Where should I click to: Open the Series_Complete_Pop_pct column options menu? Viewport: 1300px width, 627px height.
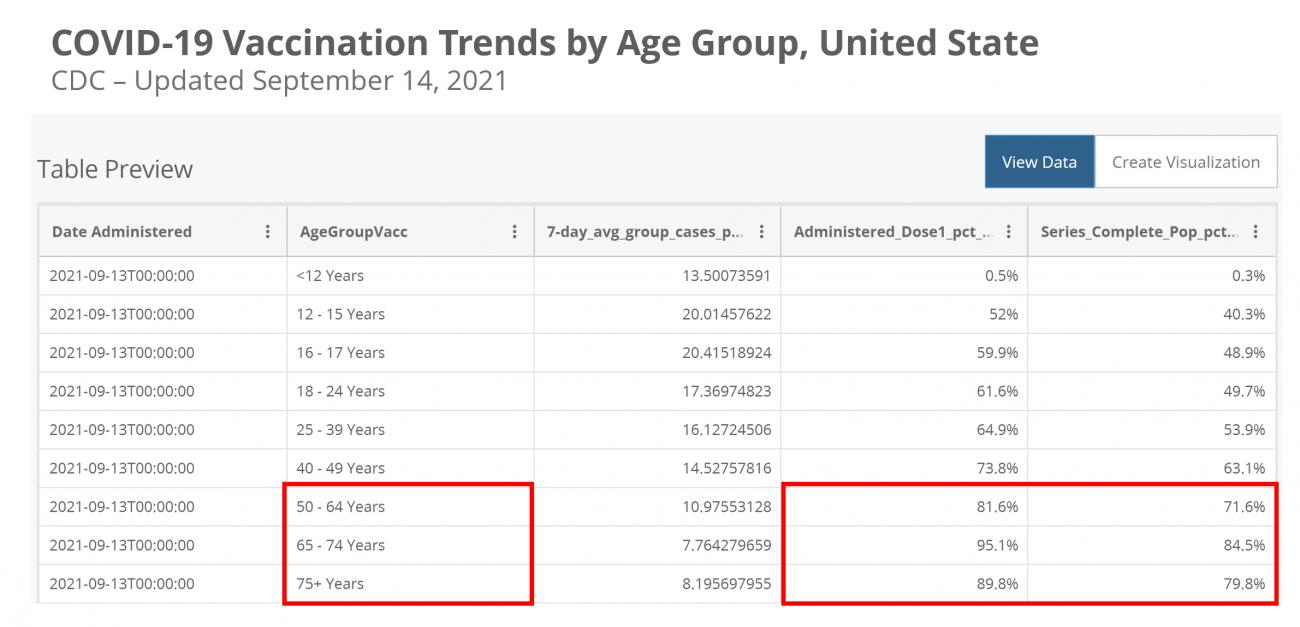1255,231
